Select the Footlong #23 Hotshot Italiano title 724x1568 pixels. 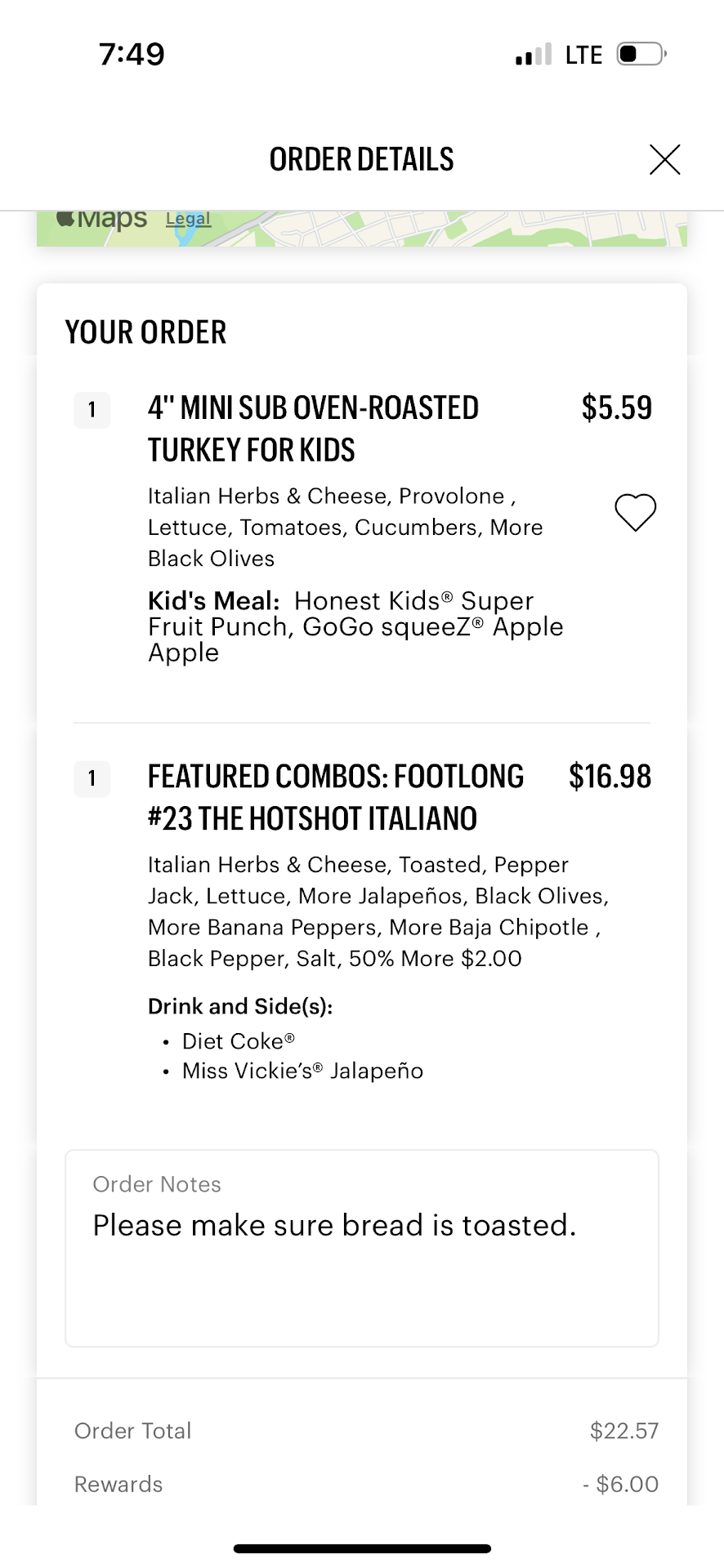[335, 797]
